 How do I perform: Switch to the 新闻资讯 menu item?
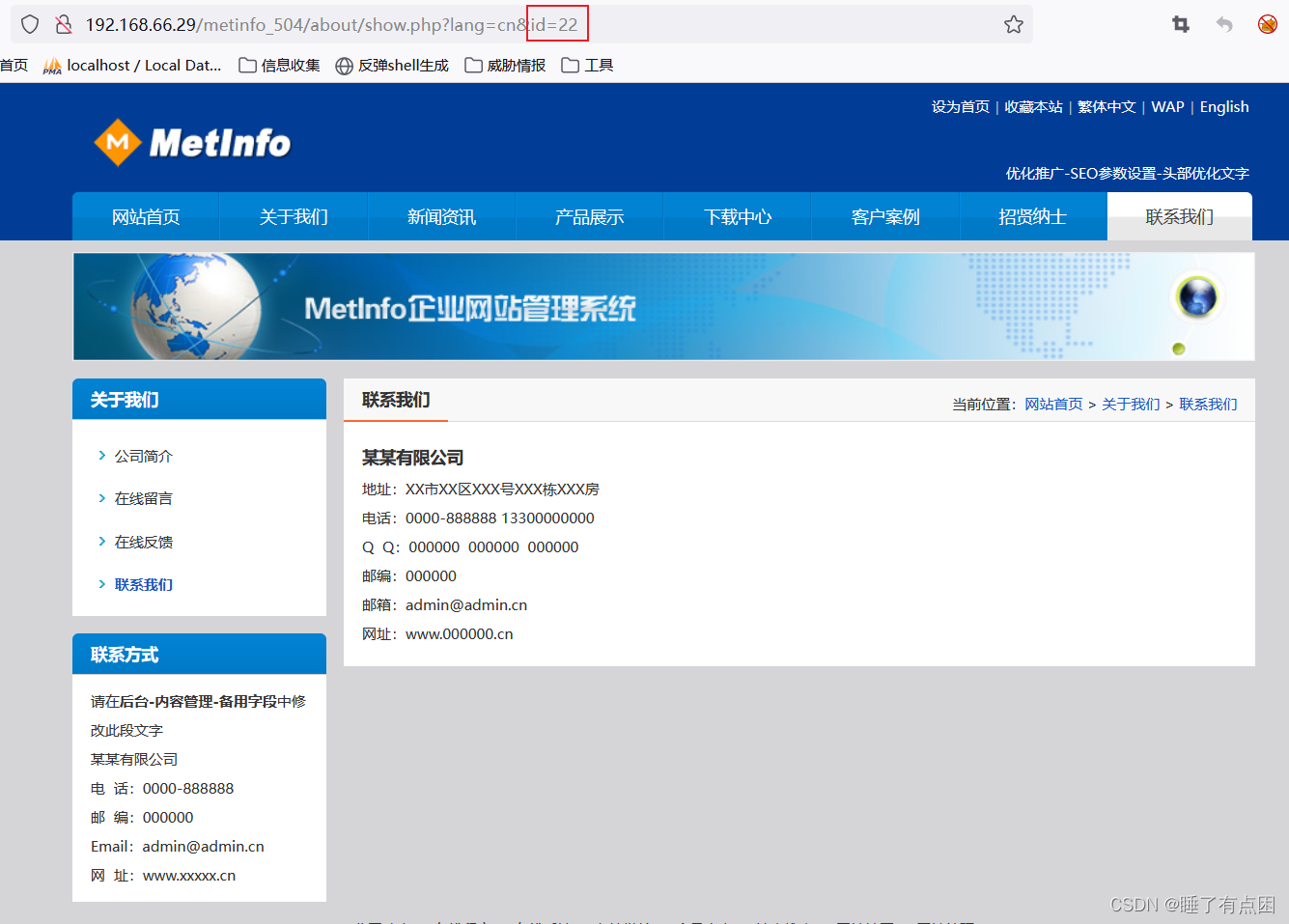coord(441,216)
